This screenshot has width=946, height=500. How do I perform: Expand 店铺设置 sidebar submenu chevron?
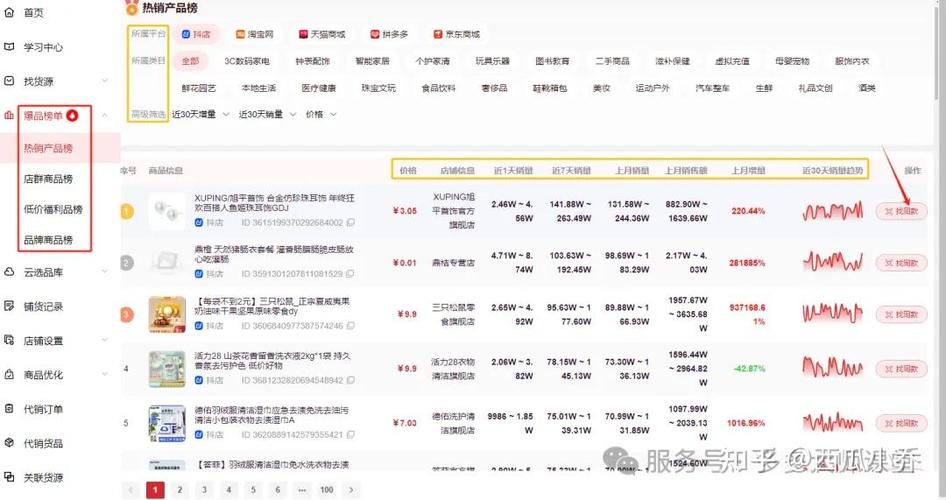point(104,340)
